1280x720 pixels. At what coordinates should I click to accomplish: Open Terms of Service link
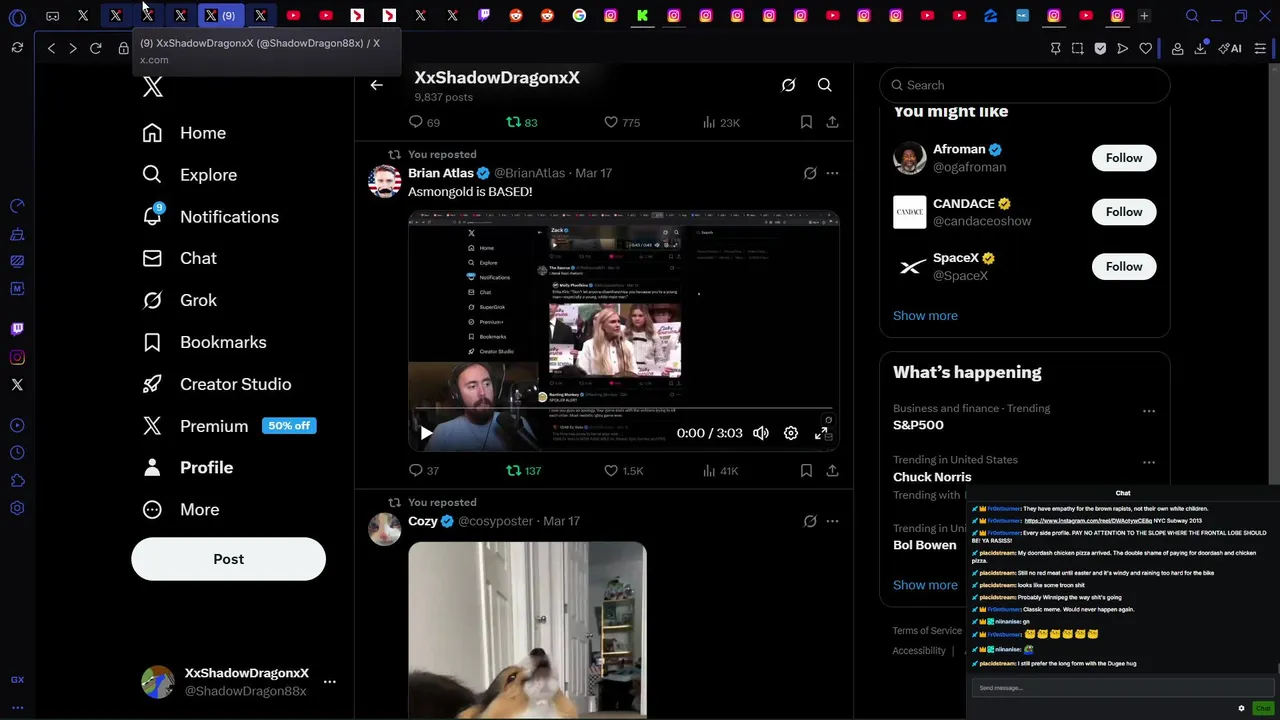pyautogui.click(x=927, y=631)
